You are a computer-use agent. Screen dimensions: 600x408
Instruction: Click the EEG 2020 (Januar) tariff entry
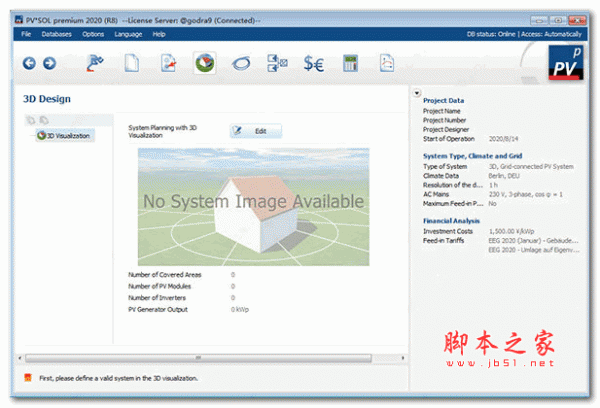[533, 240]
